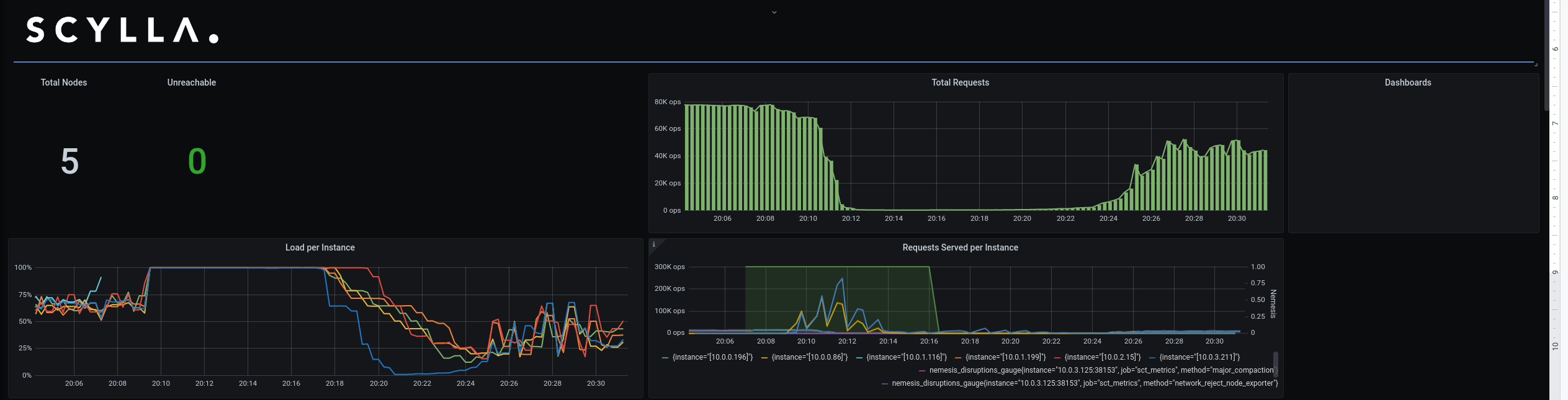Click the panel resize handle under header line

click(1536, 64)
